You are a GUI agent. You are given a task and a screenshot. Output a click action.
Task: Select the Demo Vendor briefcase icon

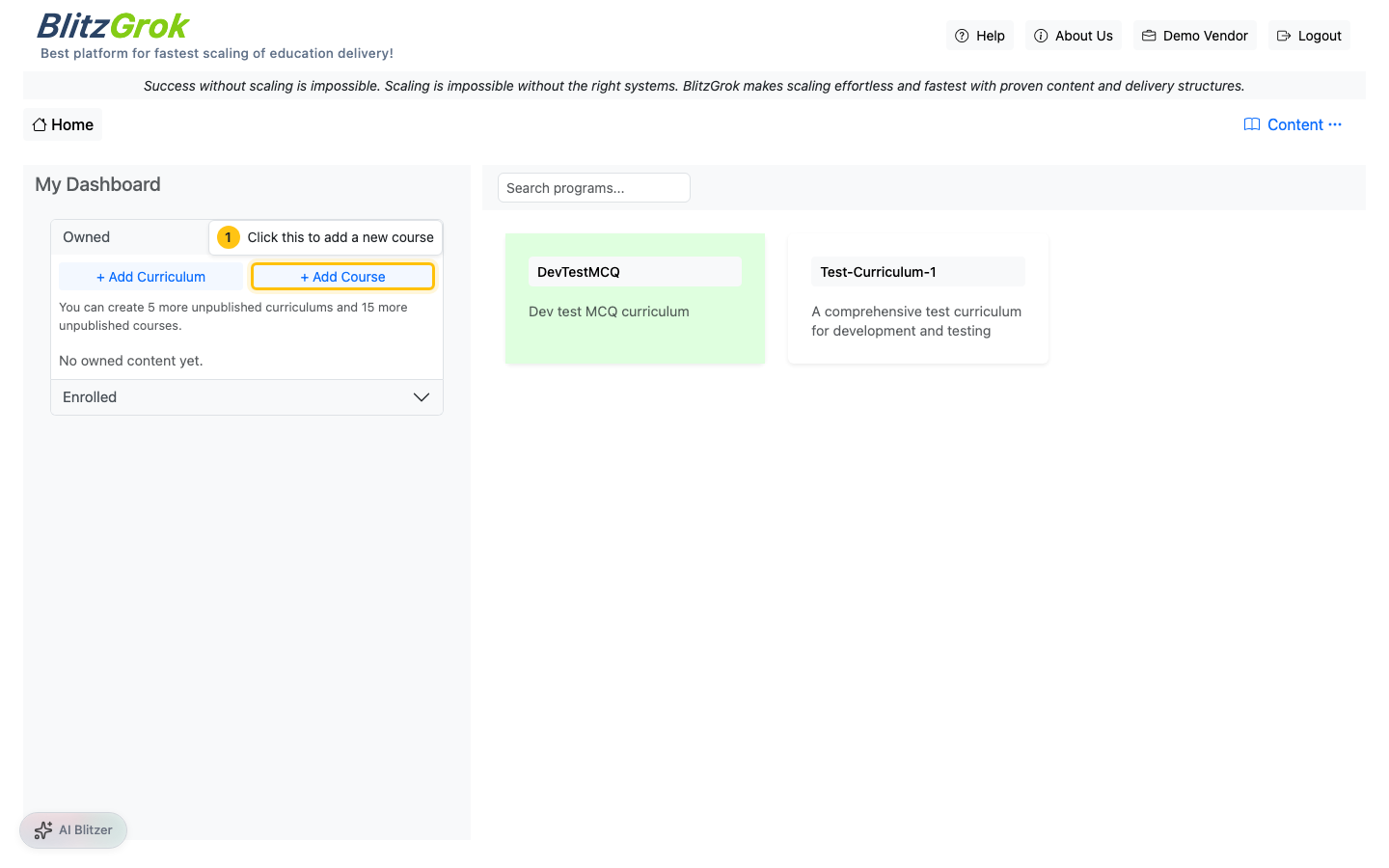(1148, 35)
